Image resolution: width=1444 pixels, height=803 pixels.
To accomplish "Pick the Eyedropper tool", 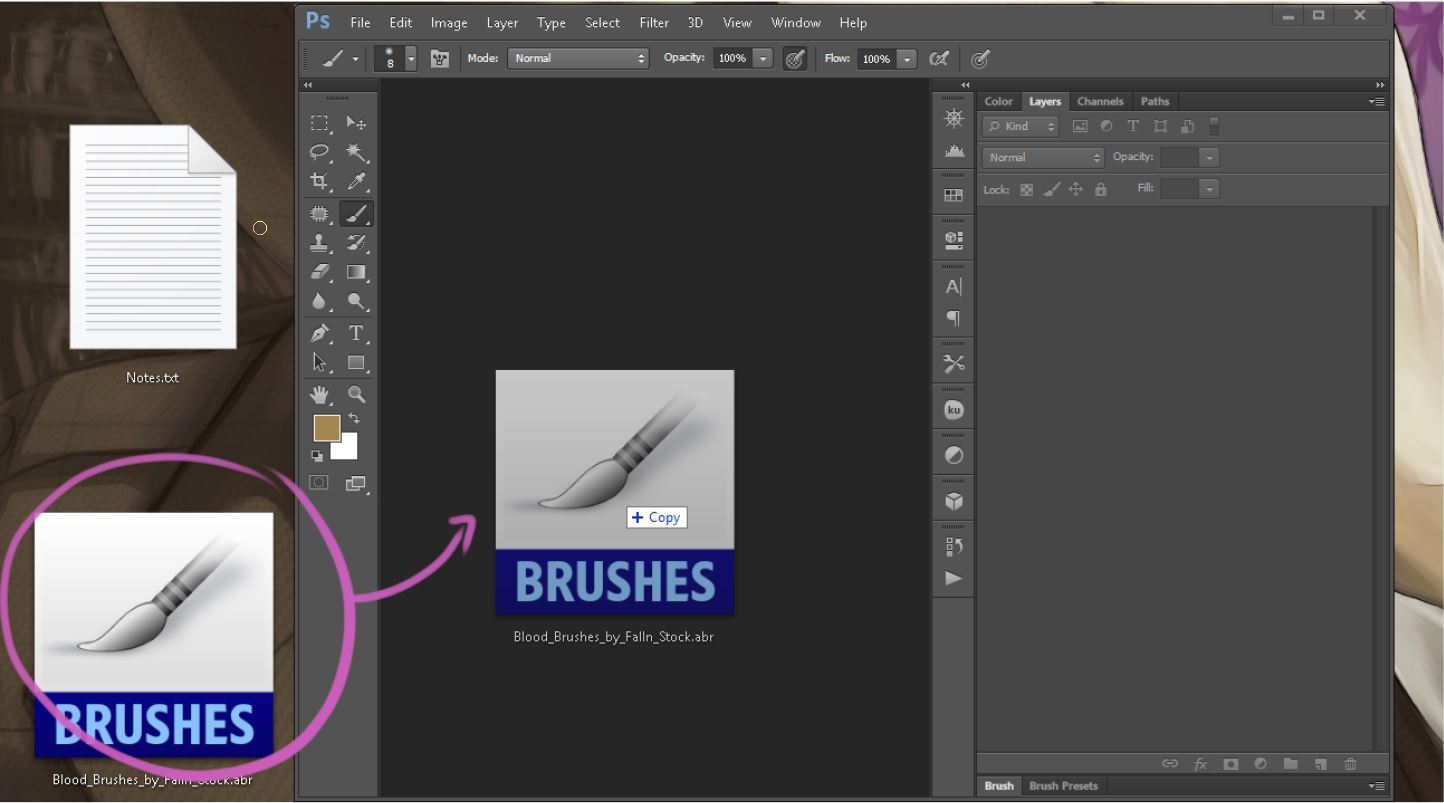I will 356,182.
